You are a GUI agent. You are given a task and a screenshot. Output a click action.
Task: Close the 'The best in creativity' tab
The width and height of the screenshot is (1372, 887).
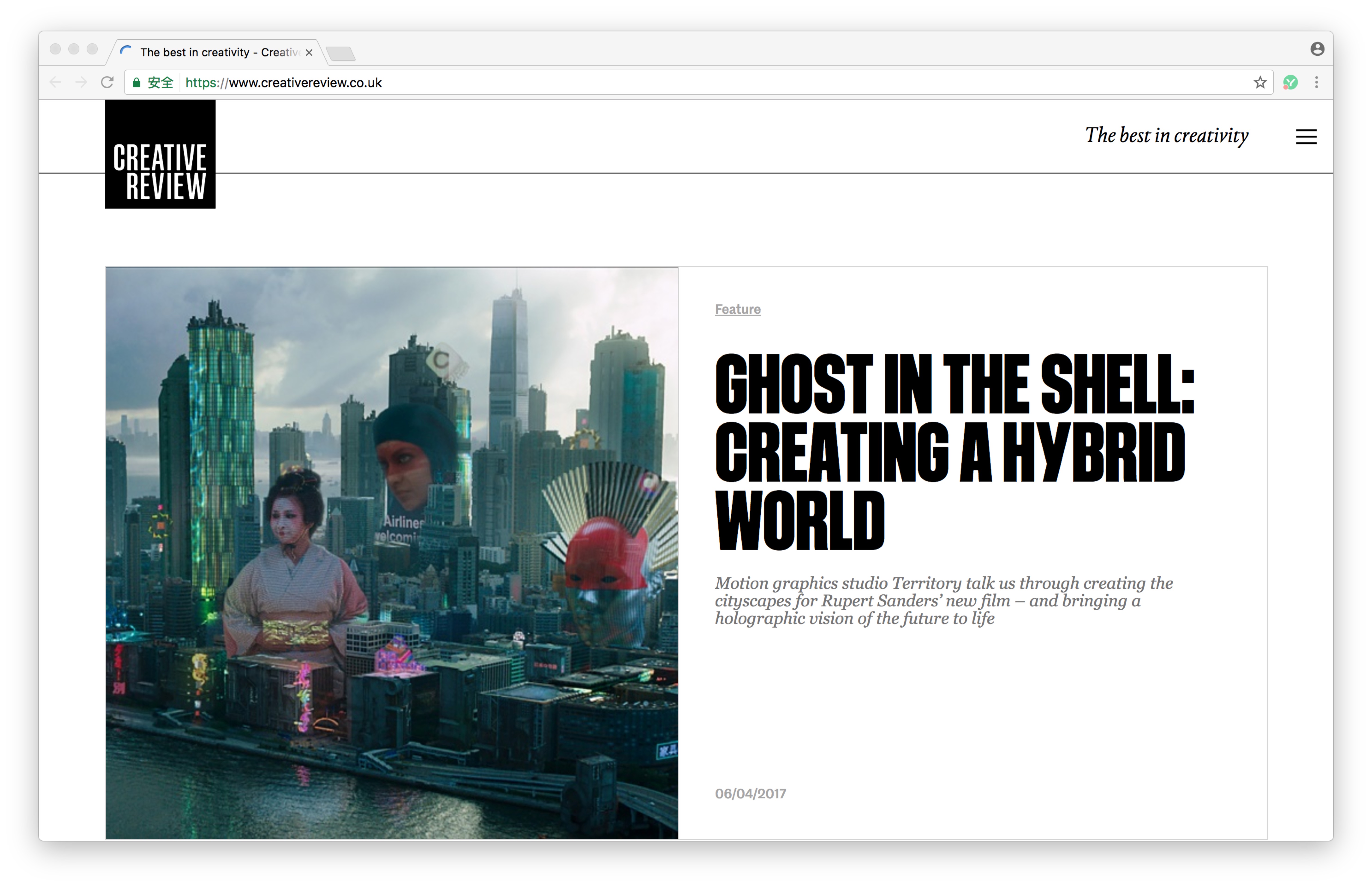[x=309, y=52]
